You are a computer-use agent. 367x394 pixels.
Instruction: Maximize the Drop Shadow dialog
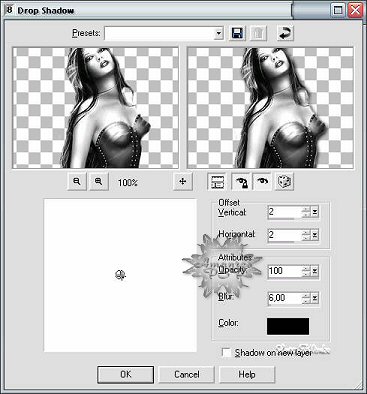[x=338, y=10]
